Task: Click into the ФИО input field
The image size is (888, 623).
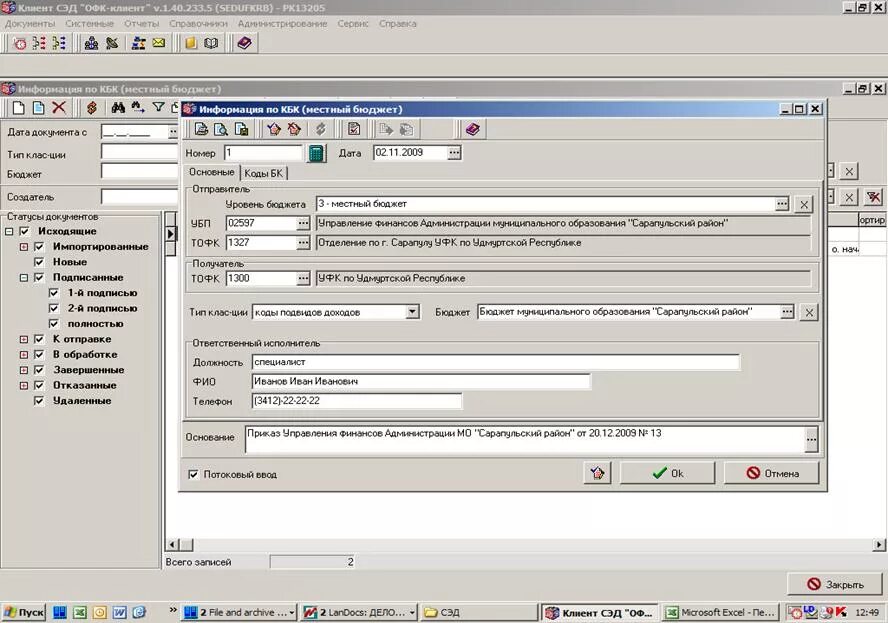Action: [421, 382]
